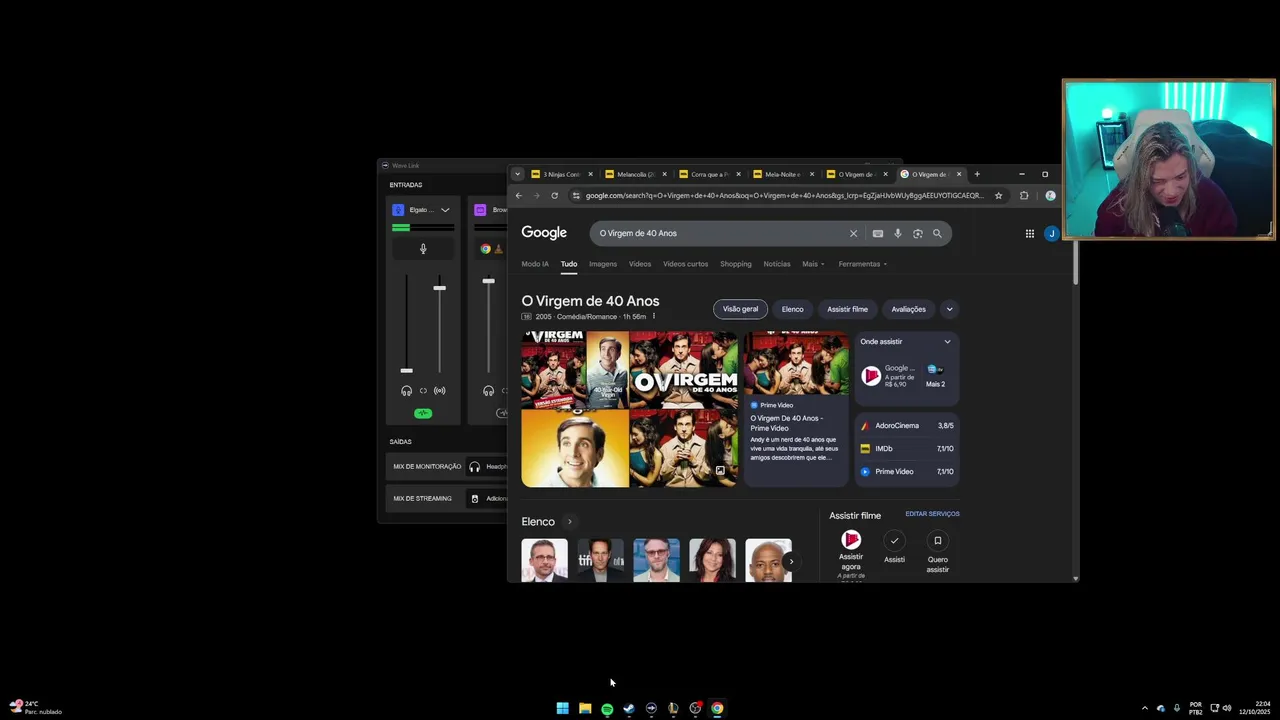Expand Elenco section arrow
Image resolution: width=1280 pixels, height=720 pixels.
click(569, 522)
